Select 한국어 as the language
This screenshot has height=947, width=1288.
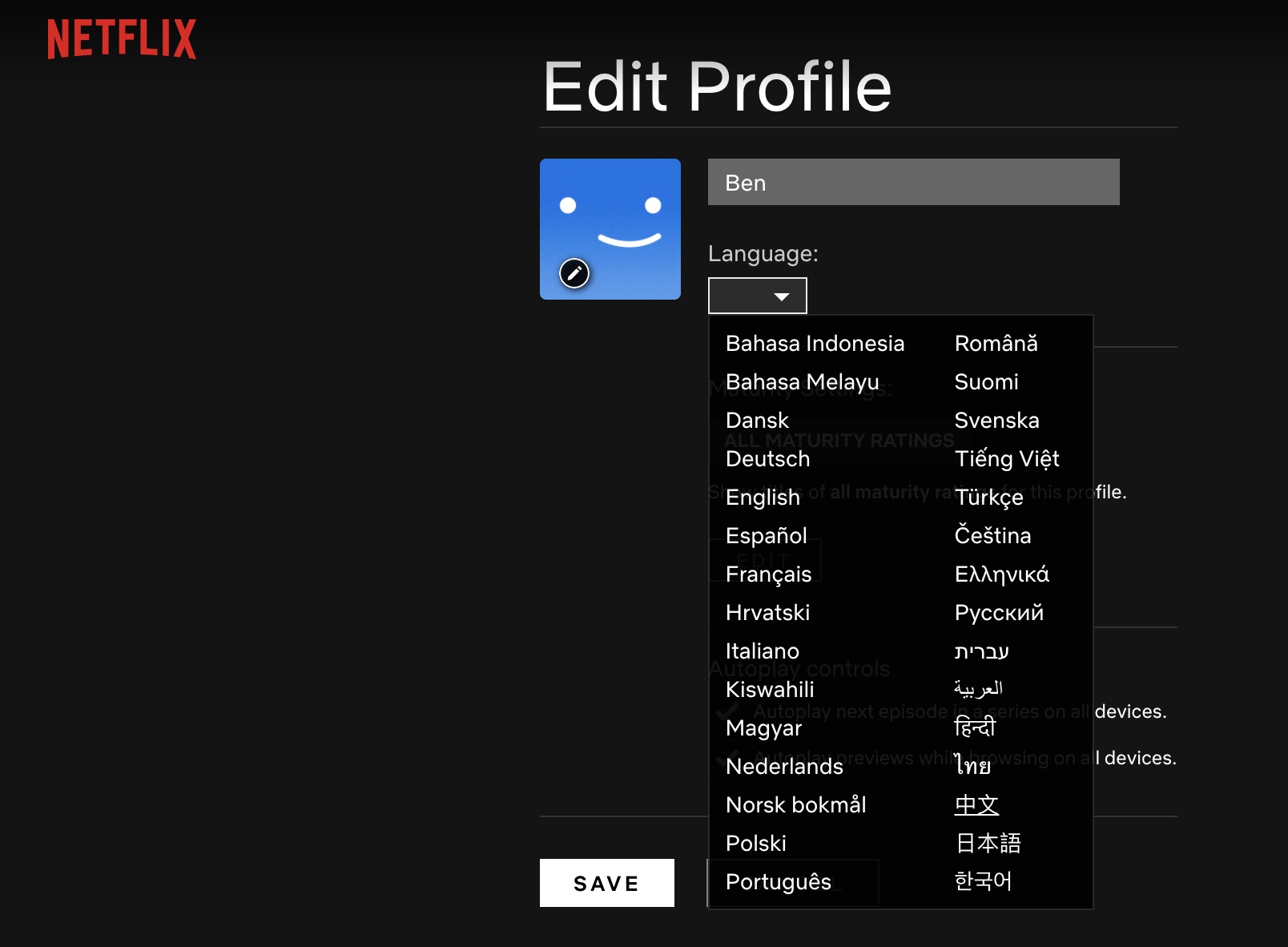(983, 881)
